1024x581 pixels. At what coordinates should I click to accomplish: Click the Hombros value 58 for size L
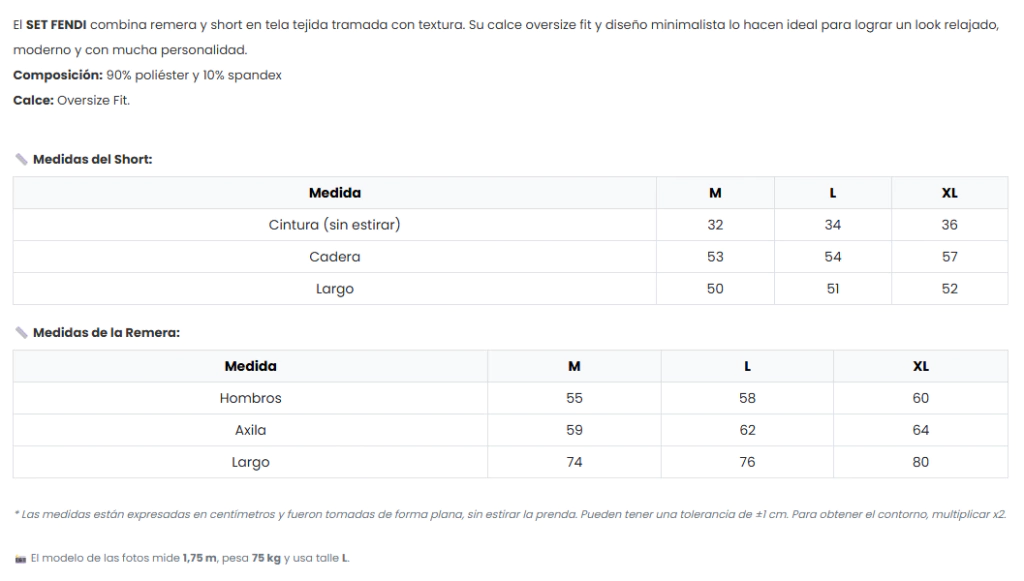click(x=747, y=398)
